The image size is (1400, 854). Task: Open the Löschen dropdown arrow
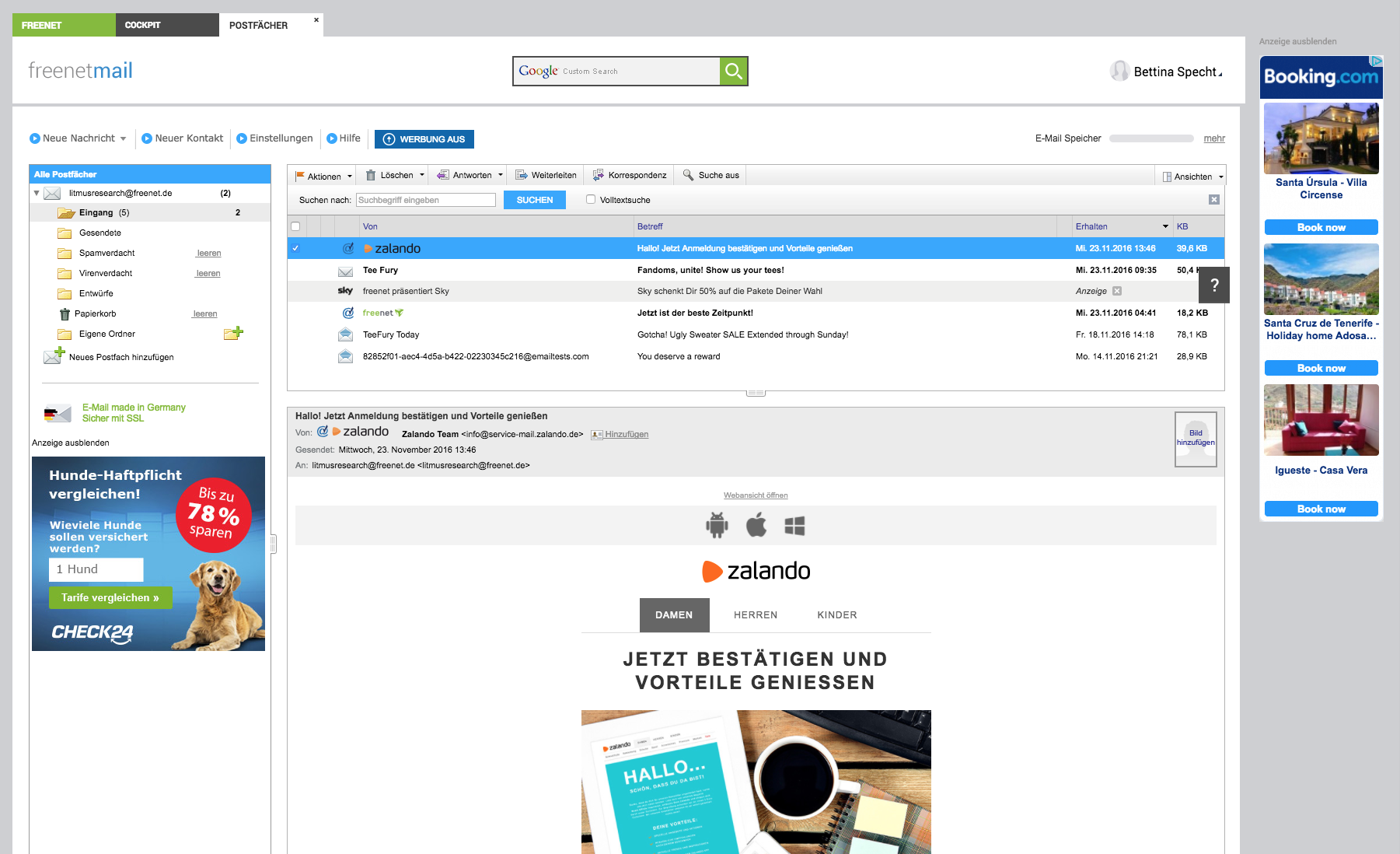coord(422,175)
